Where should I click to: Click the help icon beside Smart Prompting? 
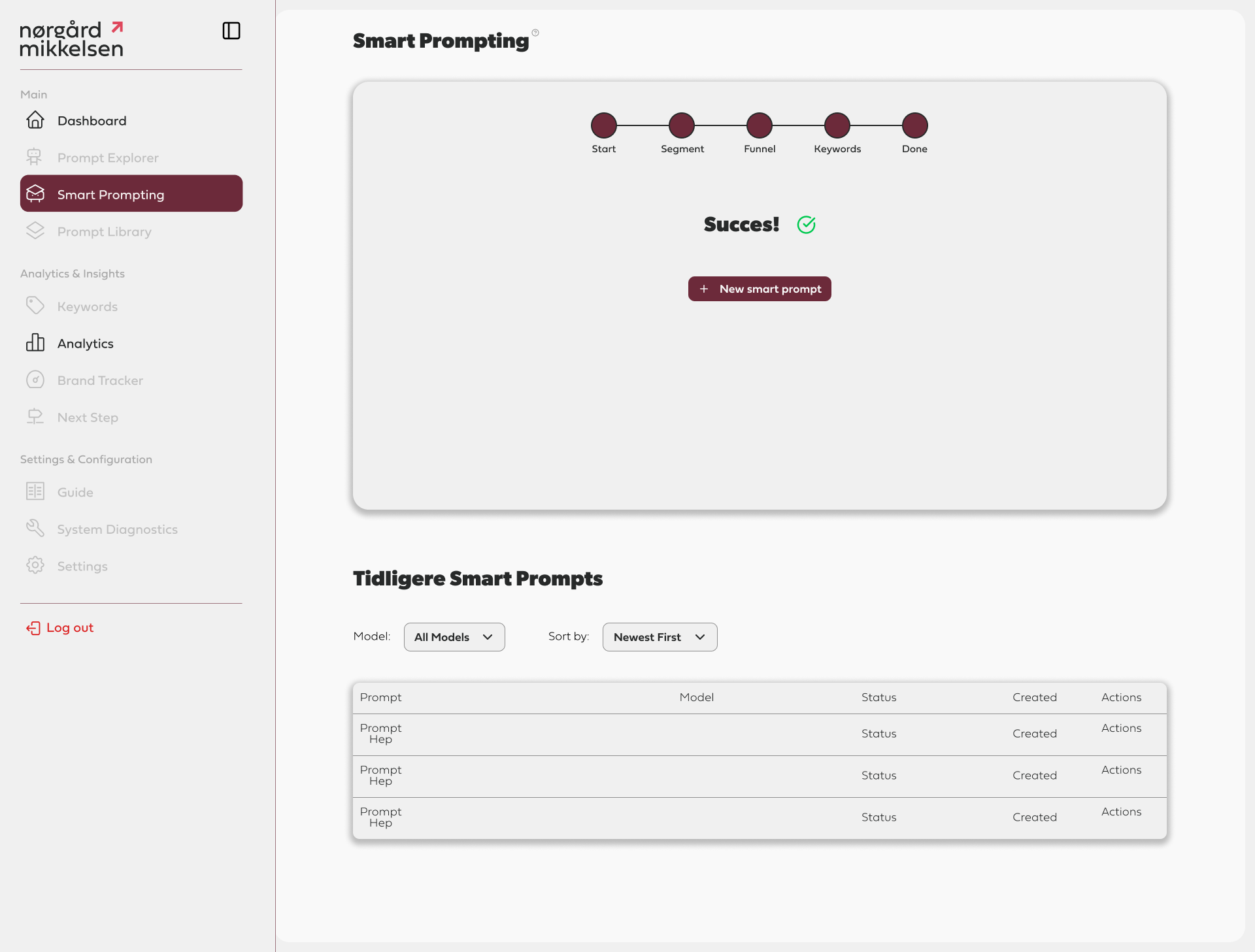535,33
